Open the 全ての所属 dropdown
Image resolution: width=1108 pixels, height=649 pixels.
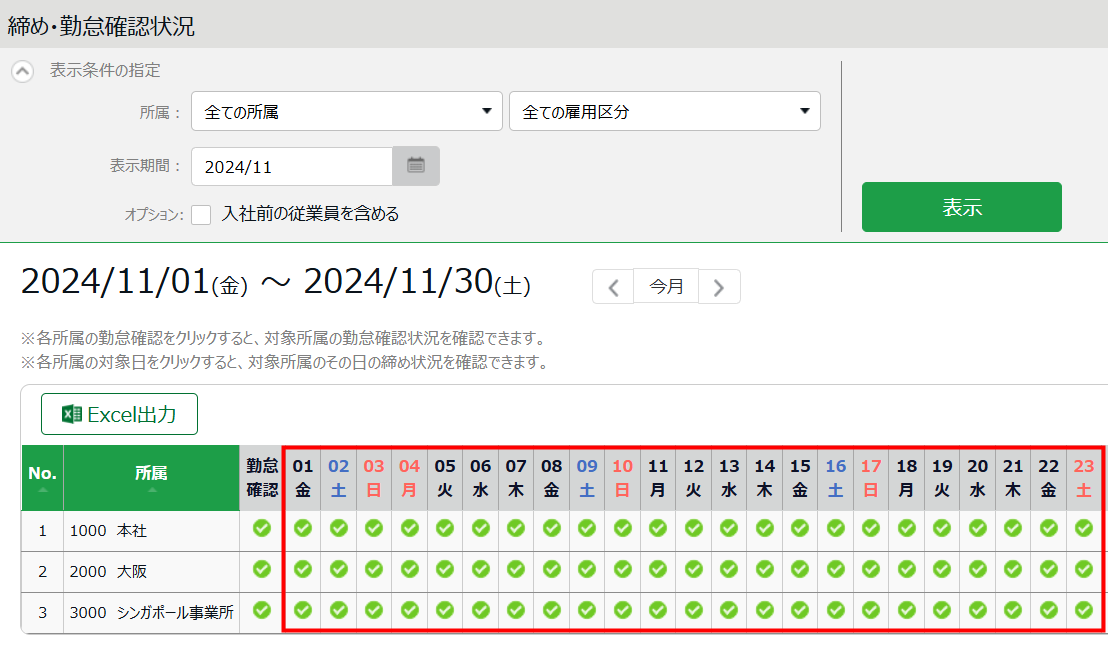click(x=346, y=112)
